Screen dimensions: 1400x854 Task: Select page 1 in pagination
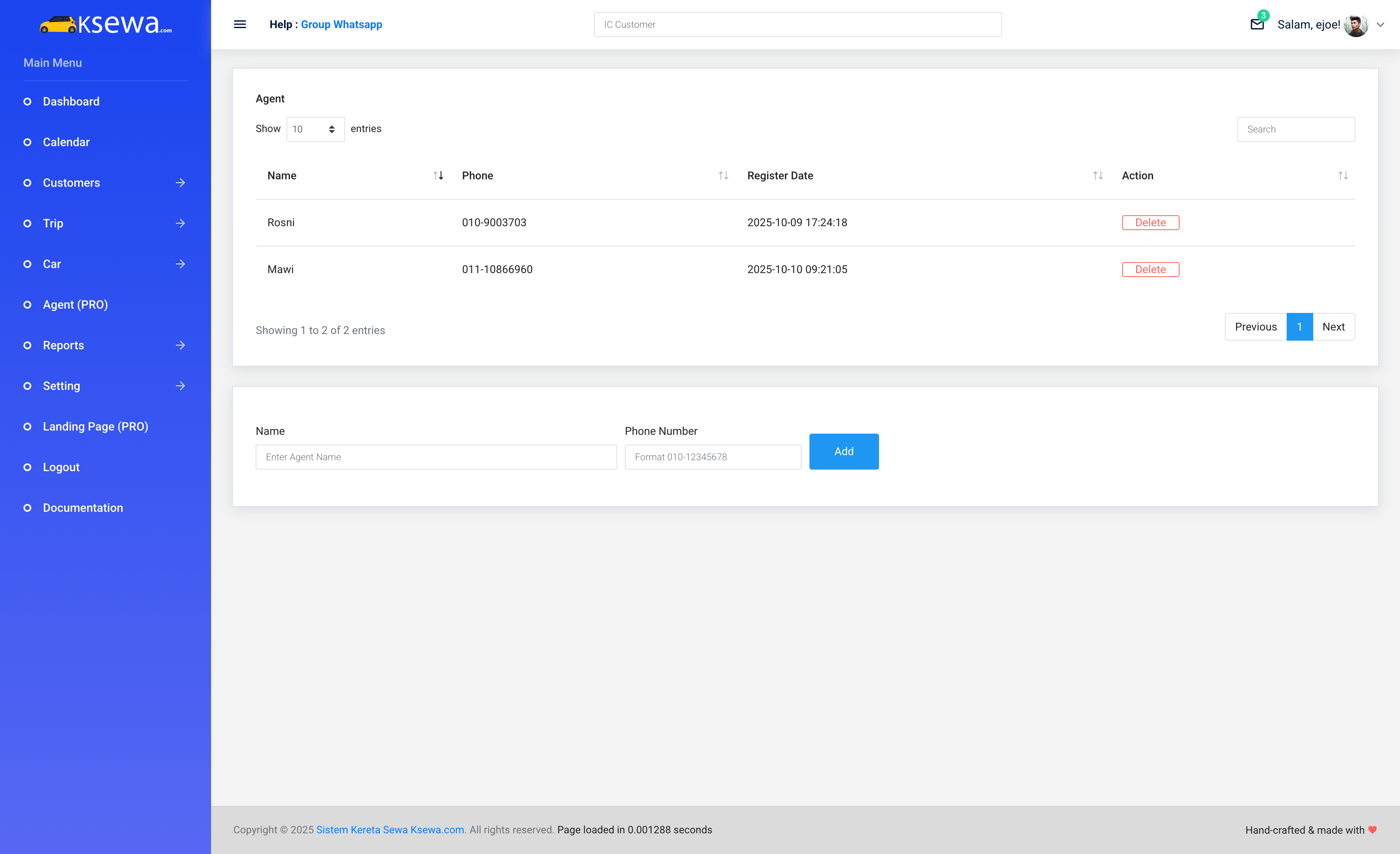(x=1300, y=327)
